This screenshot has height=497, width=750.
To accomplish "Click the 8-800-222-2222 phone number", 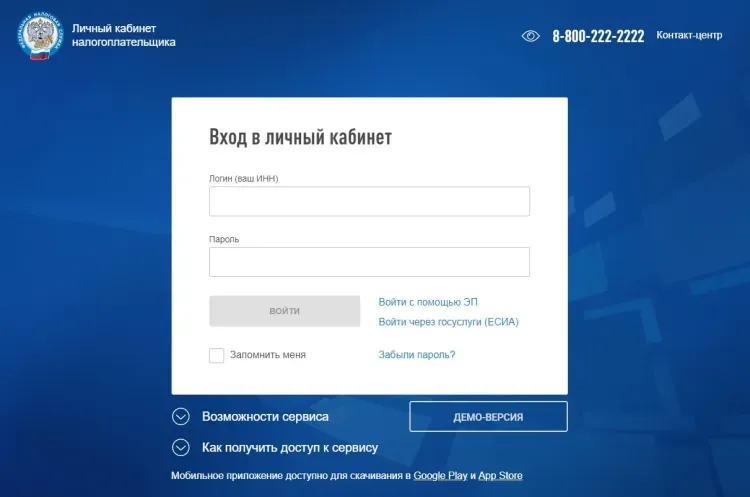I will click(x=598, y=36).
